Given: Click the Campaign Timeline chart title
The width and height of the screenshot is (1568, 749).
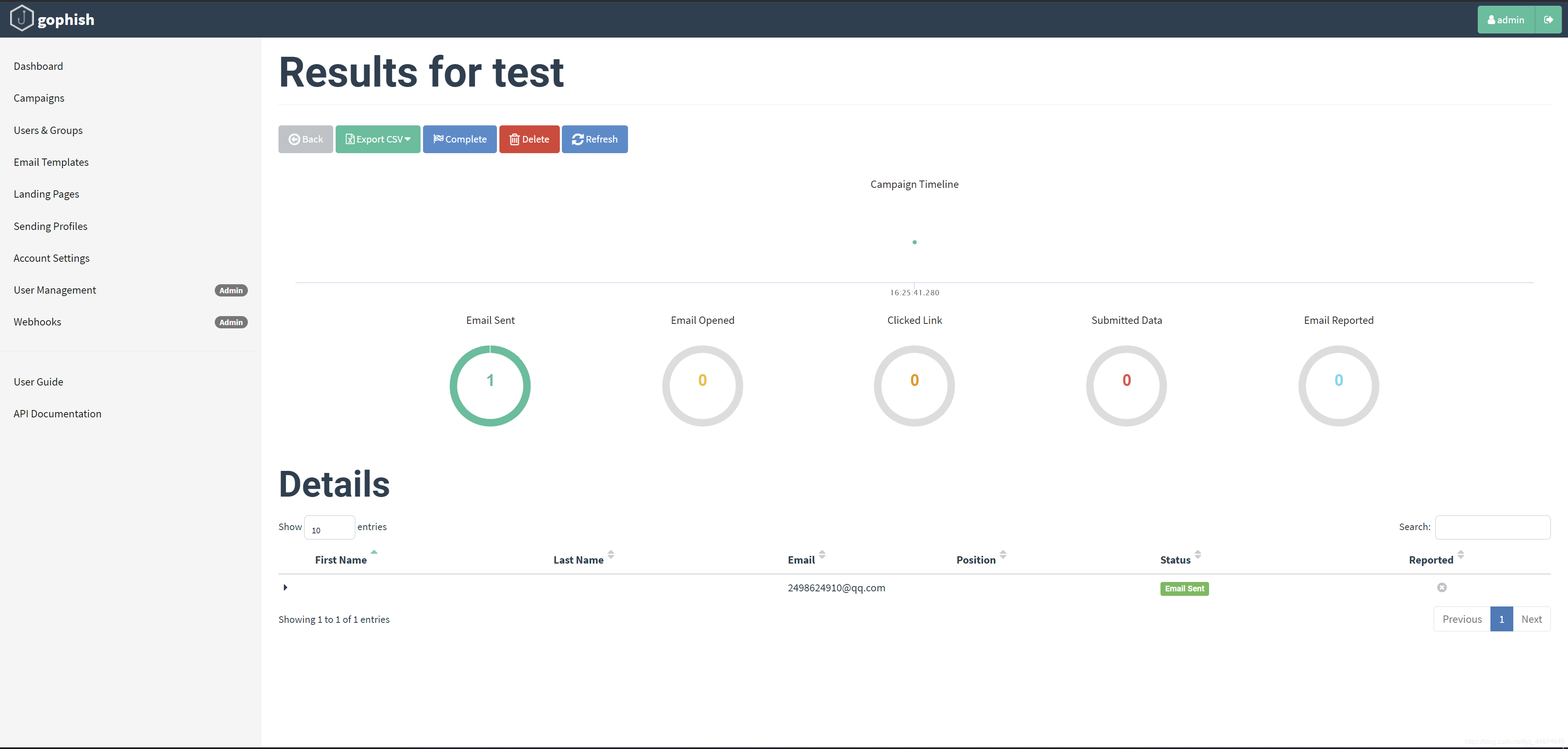Looking at the screenshot, I should [914, 185].
